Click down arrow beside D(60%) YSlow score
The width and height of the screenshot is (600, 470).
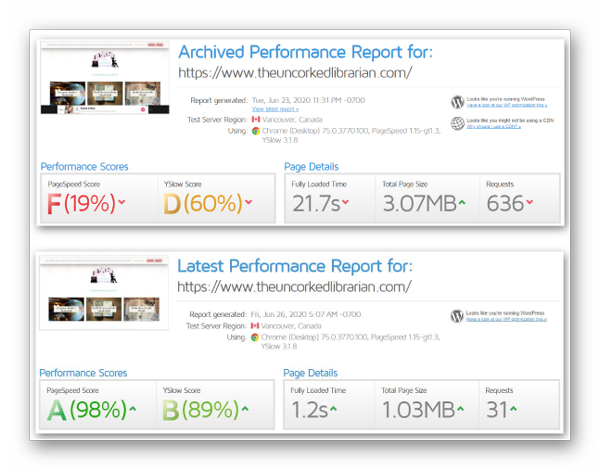point(249,202)
